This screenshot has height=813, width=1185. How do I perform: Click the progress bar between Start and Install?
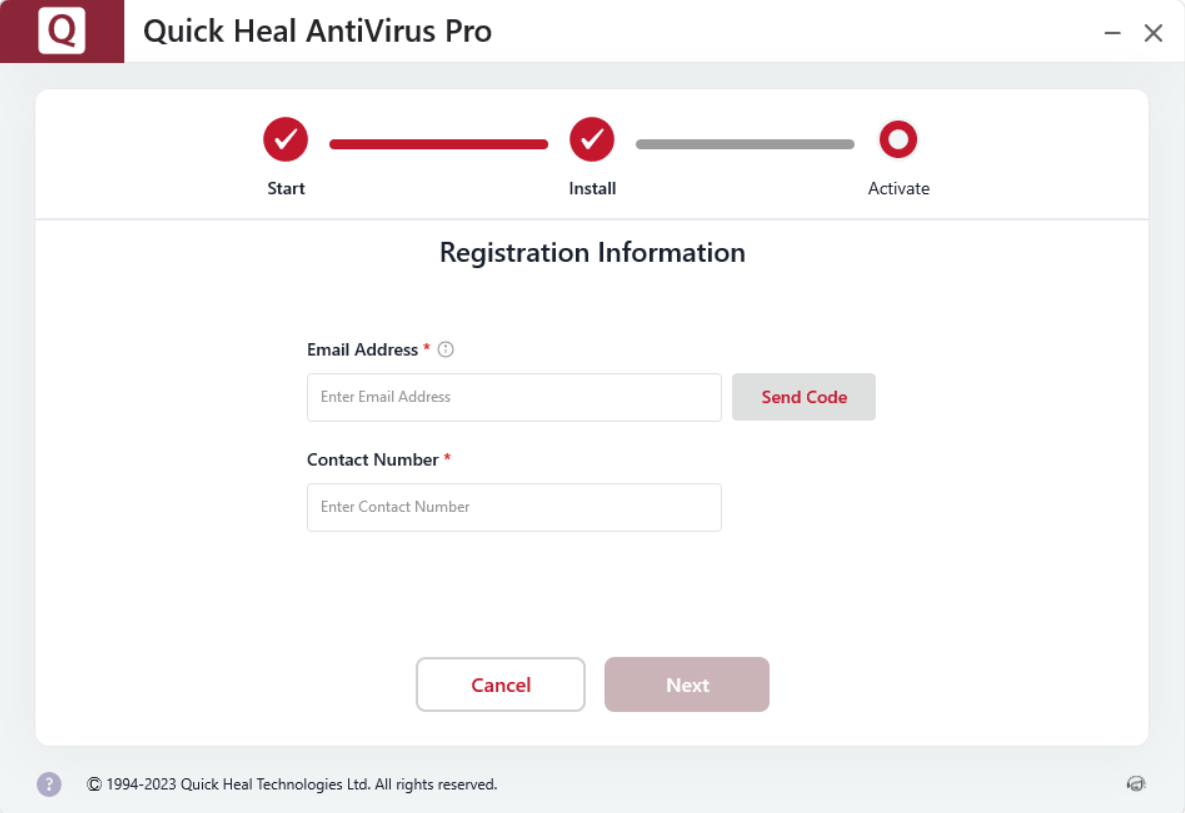(x=438, y=143)
